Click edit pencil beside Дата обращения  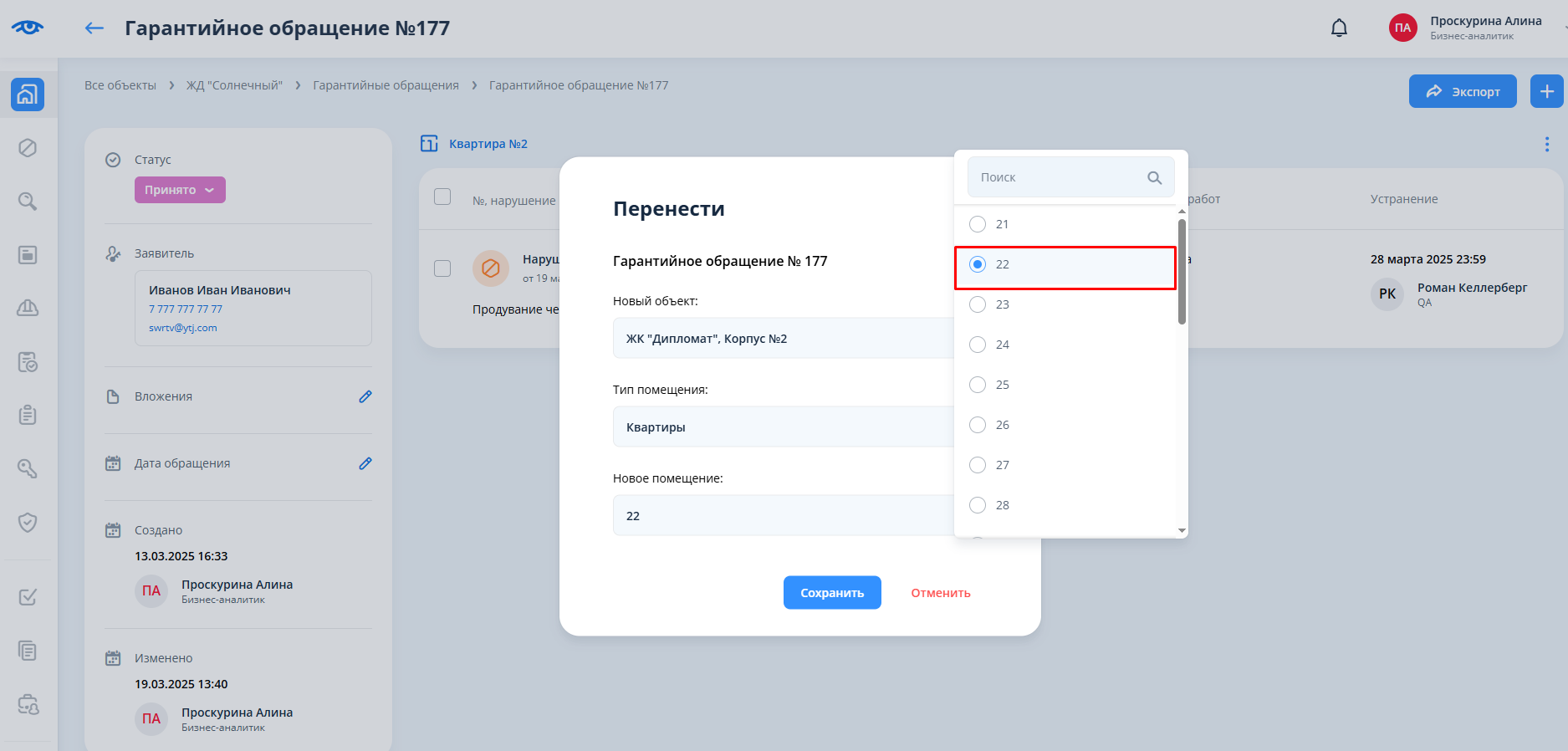(x=365, y=463)
